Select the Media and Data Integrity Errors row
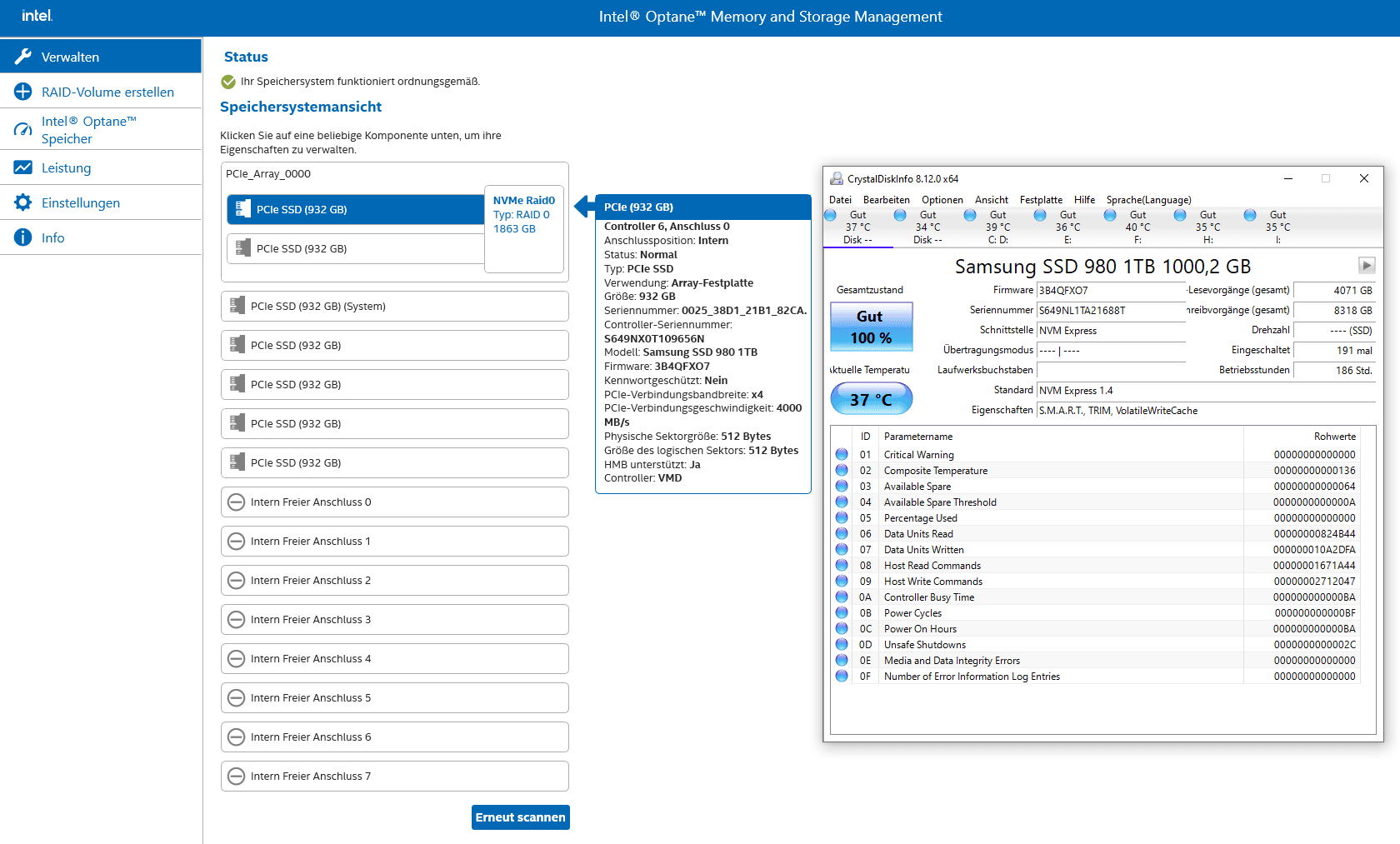Image resolution: width=1400 pixels, height=844 pixels. tap(1096, 661)
